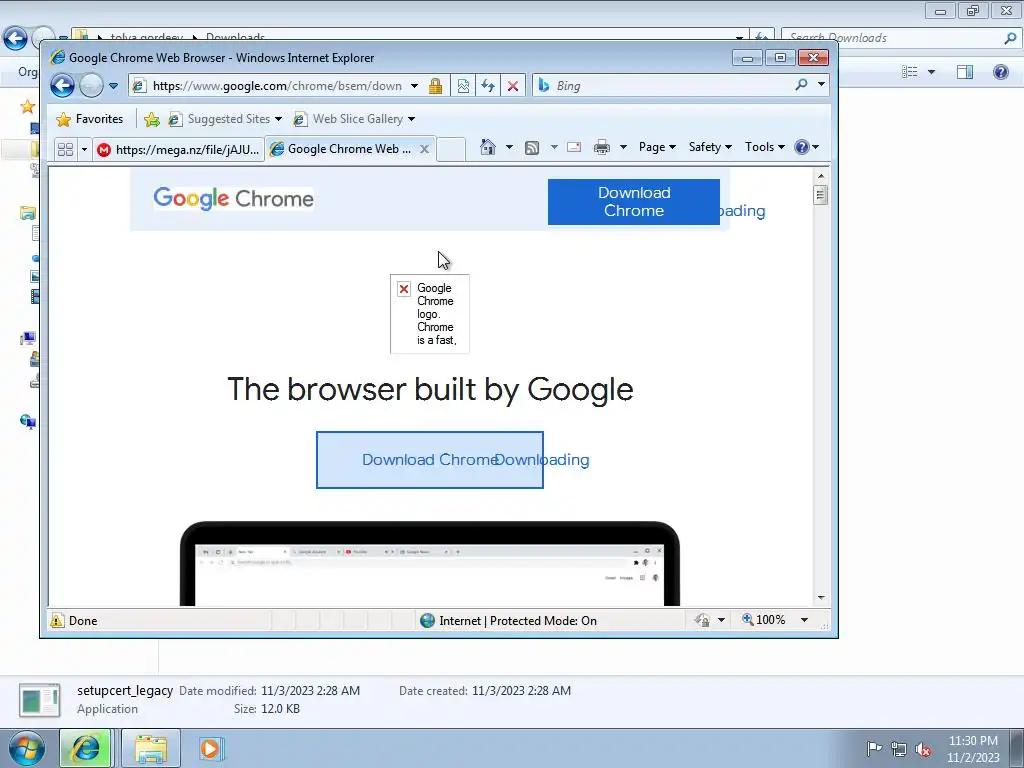1024x768 pixels.
Task: Click Internet Protected Mode status text
Action: click(518, 620)
